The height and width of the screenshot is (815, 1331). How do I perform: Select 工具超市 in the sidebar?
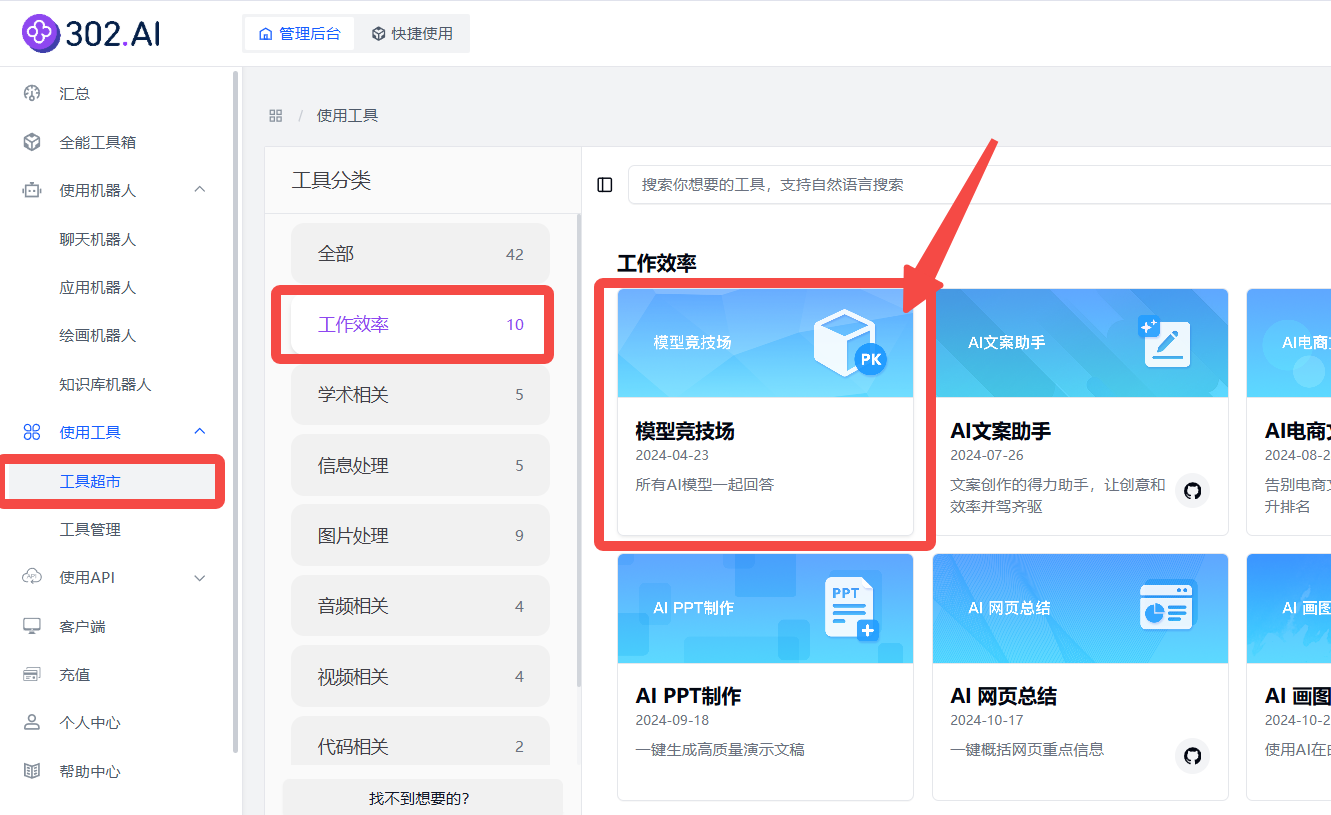tap(110, 481)
